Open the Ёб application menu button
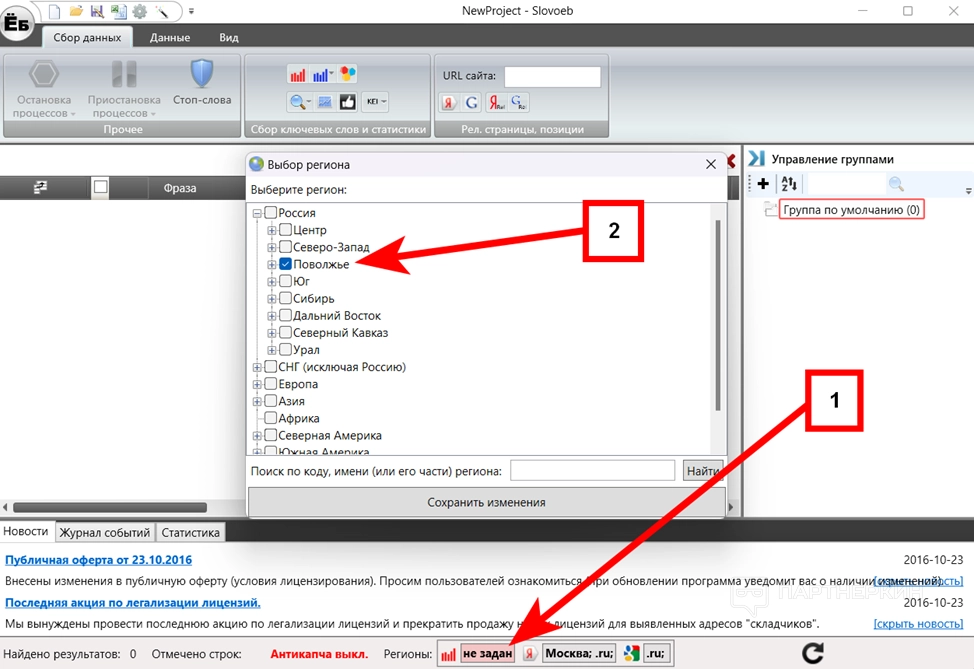This screenshot has height=669, width=974. coord(17,23)
